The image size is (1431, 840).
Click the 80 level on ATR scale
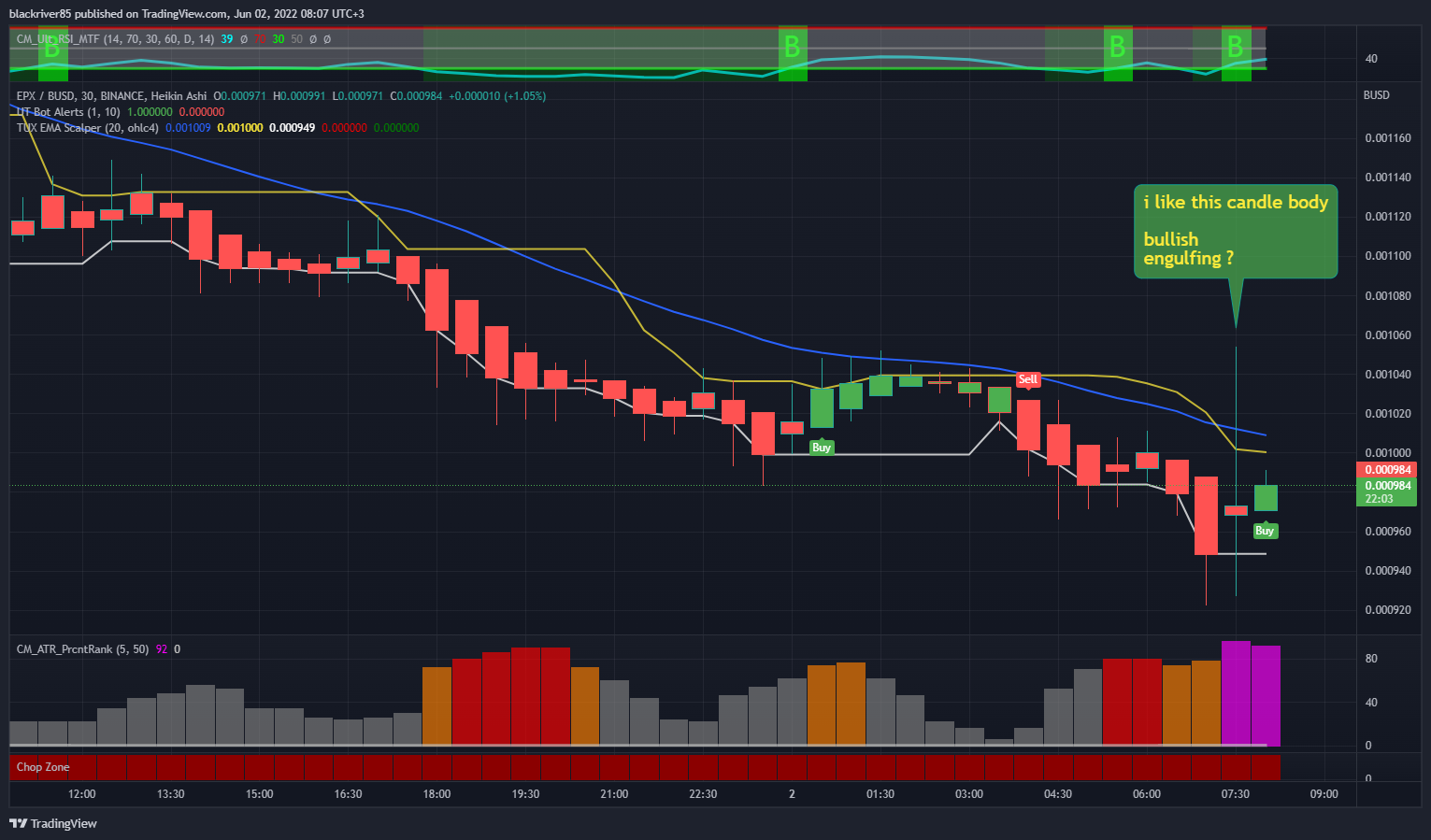coord(1371,658)
